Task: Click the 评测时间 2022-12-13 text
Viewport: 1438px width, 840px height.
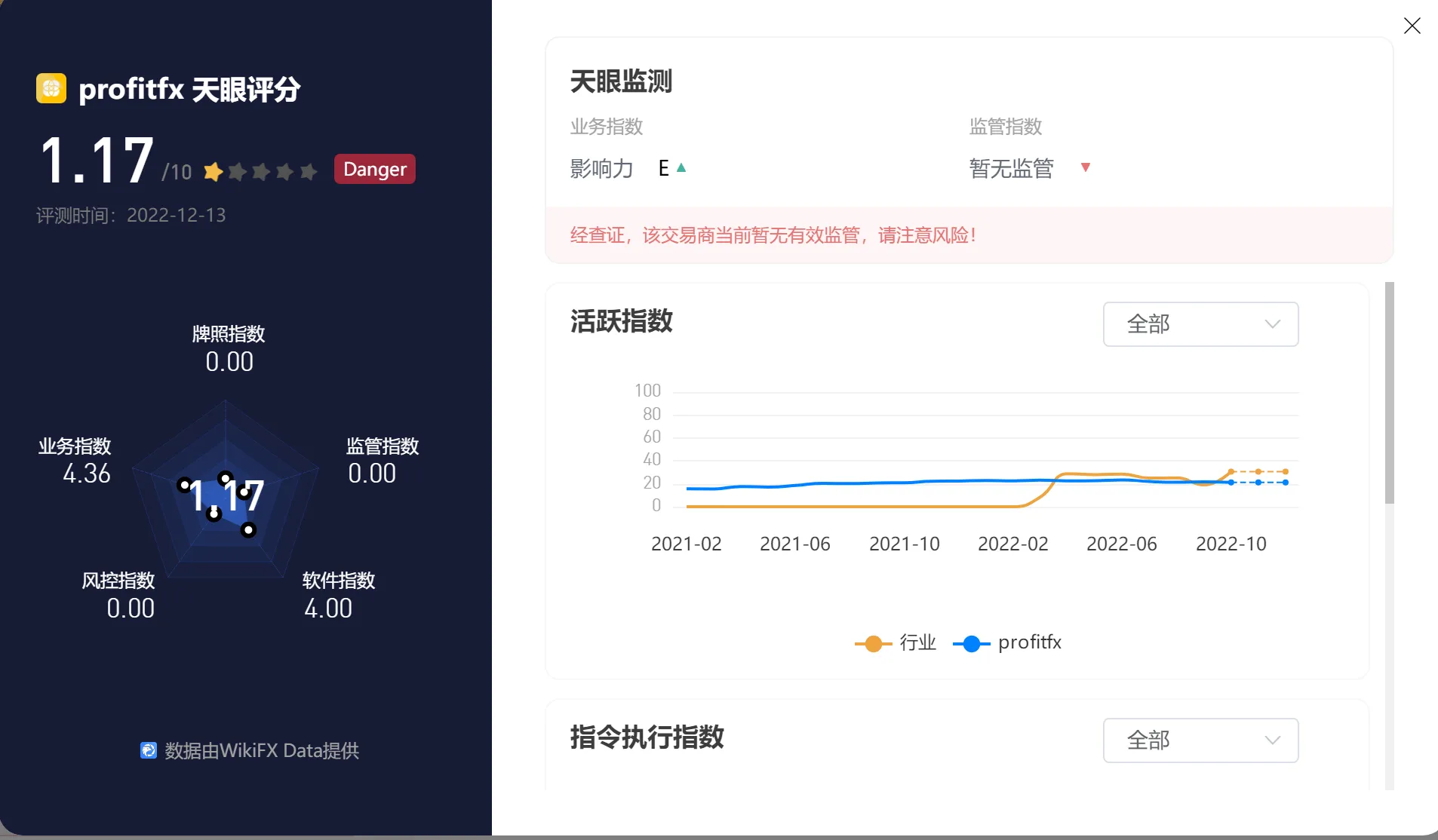Action: [131, 216]
